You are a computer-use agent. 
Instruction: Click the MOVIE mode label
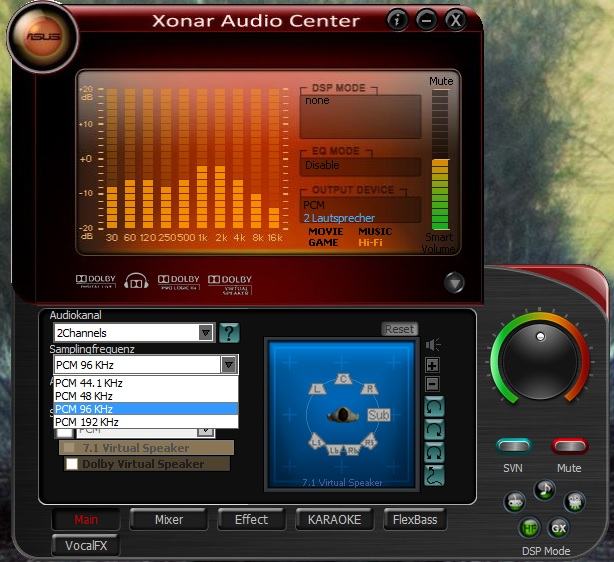(x=325, y=231)
